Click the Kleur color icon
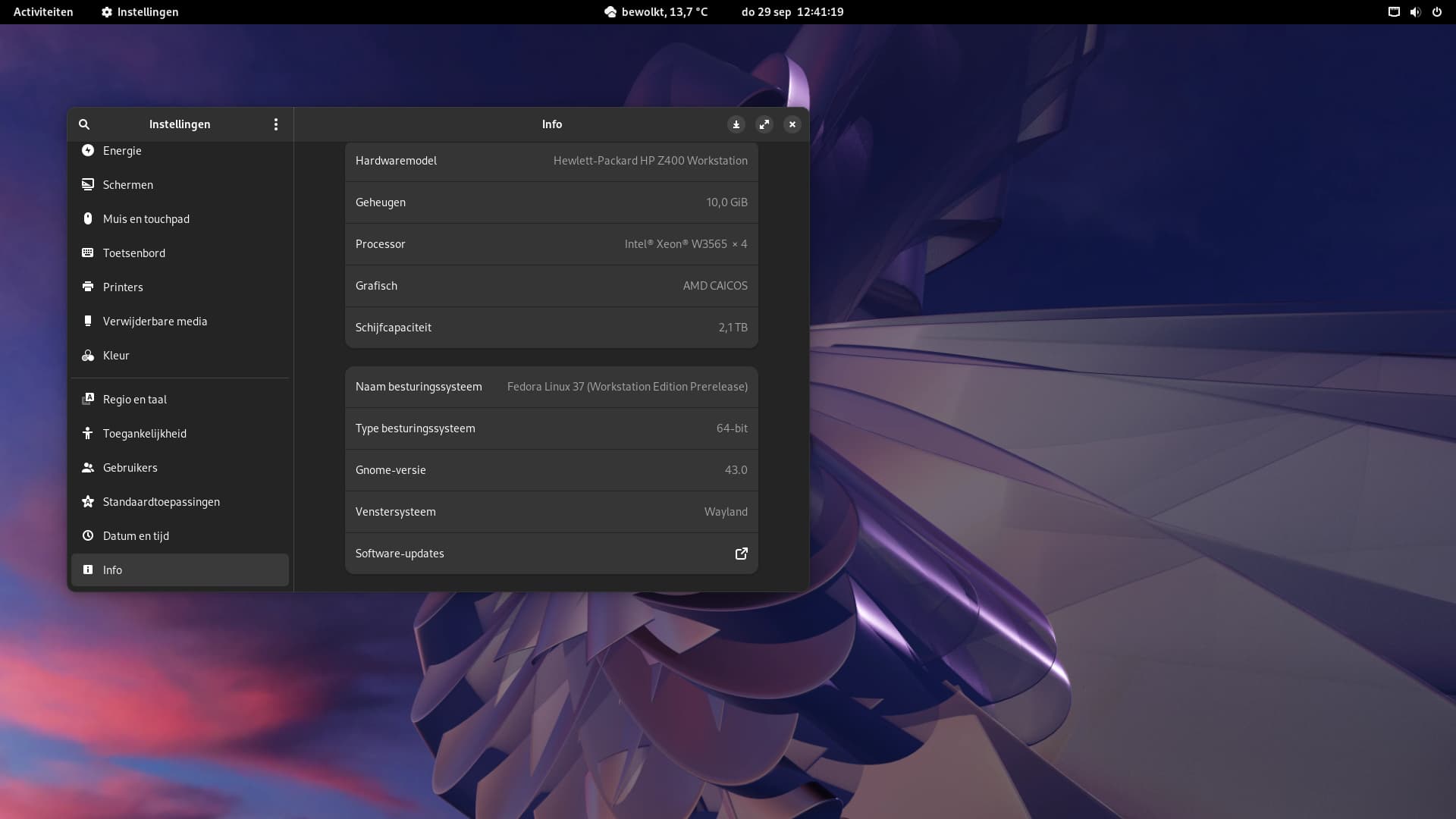 point(88,355)
